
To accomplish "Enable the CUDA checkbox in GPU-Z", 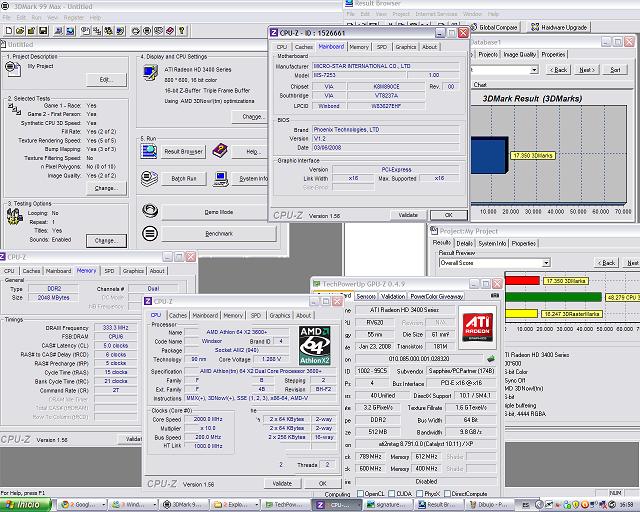I will (x=392, y=494).
